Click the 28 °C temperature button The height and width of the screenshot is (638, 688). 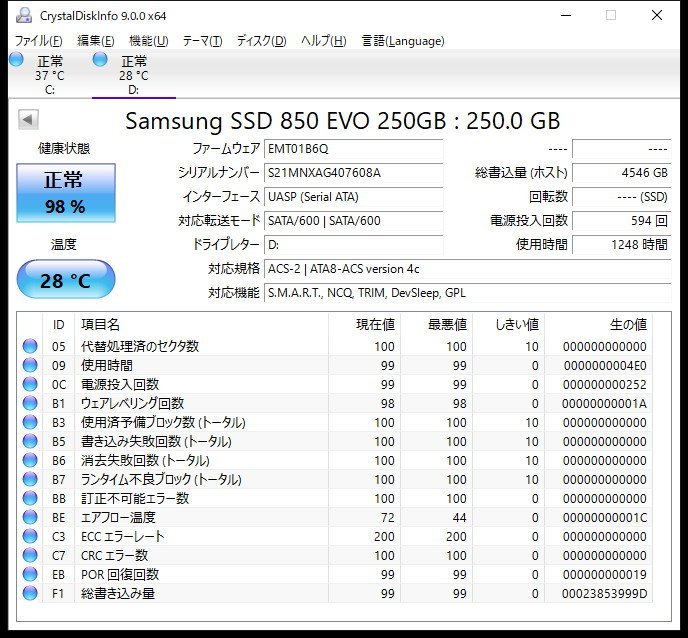pyautogui.click(x=66, y=280)
